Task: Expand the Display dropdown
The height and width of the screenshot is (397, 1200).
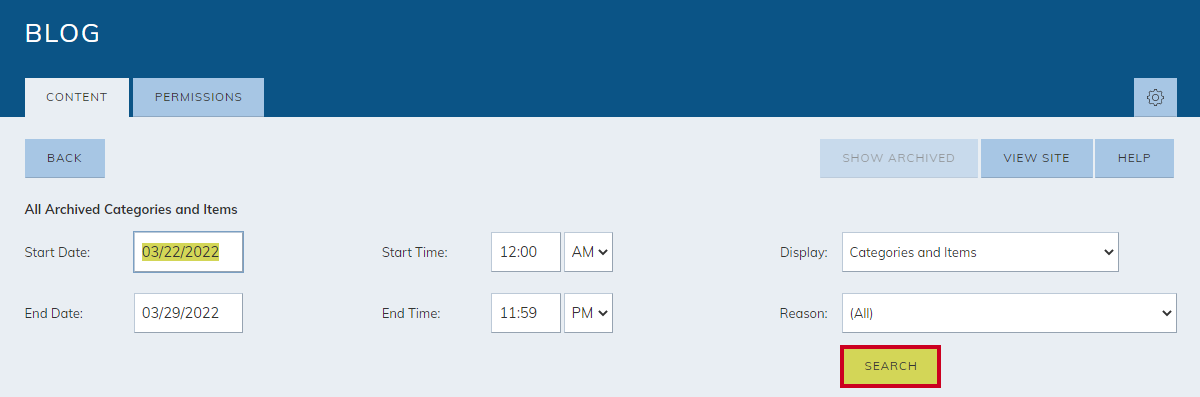Action: click(x=980, y=252)
